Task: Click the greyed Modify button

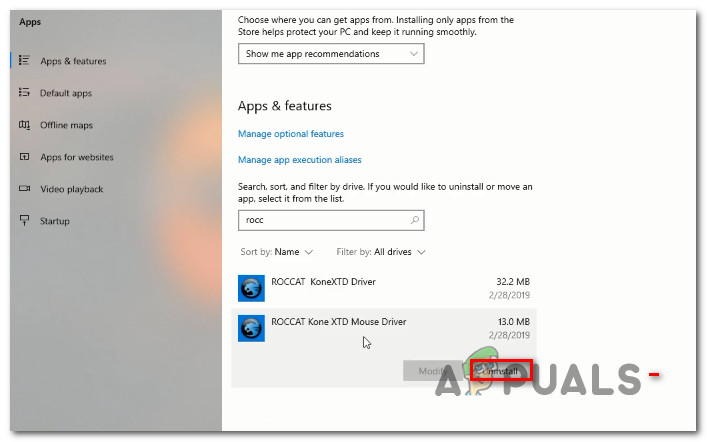Action: 433,371
